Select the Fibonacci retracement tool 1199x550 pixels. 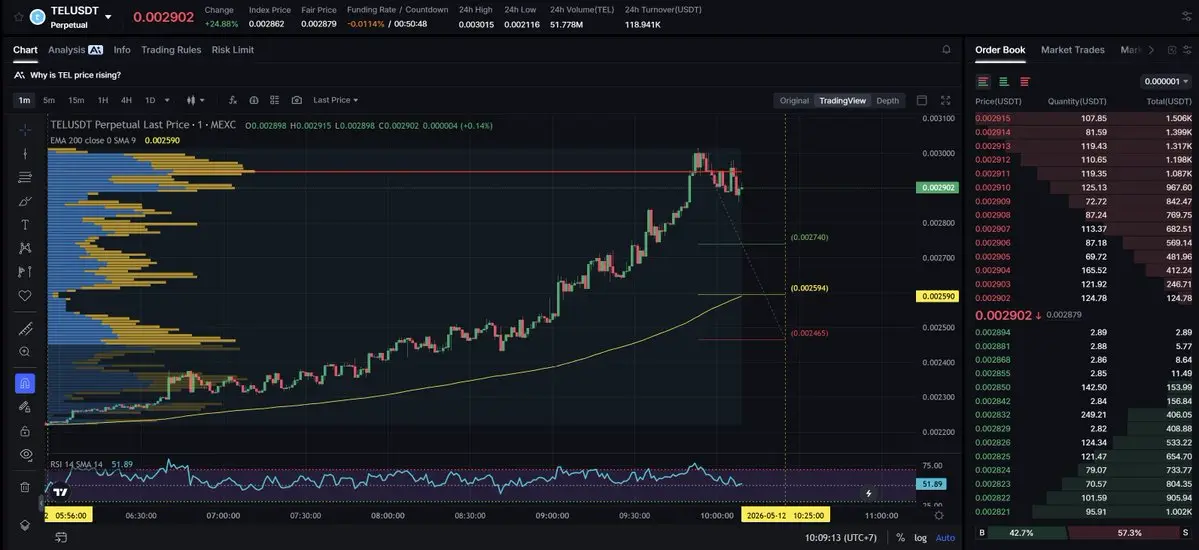coord(24,177)
